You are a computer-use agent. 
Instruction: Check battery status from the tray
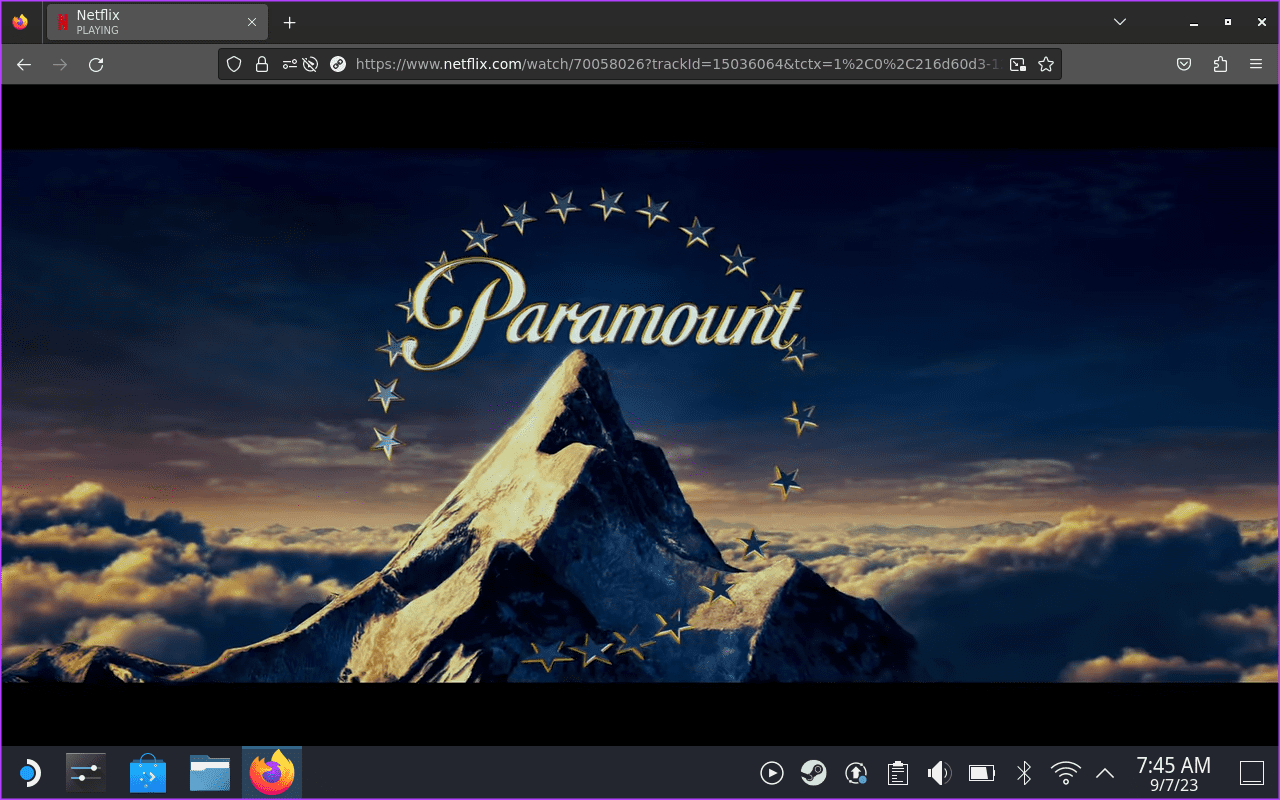982,772
